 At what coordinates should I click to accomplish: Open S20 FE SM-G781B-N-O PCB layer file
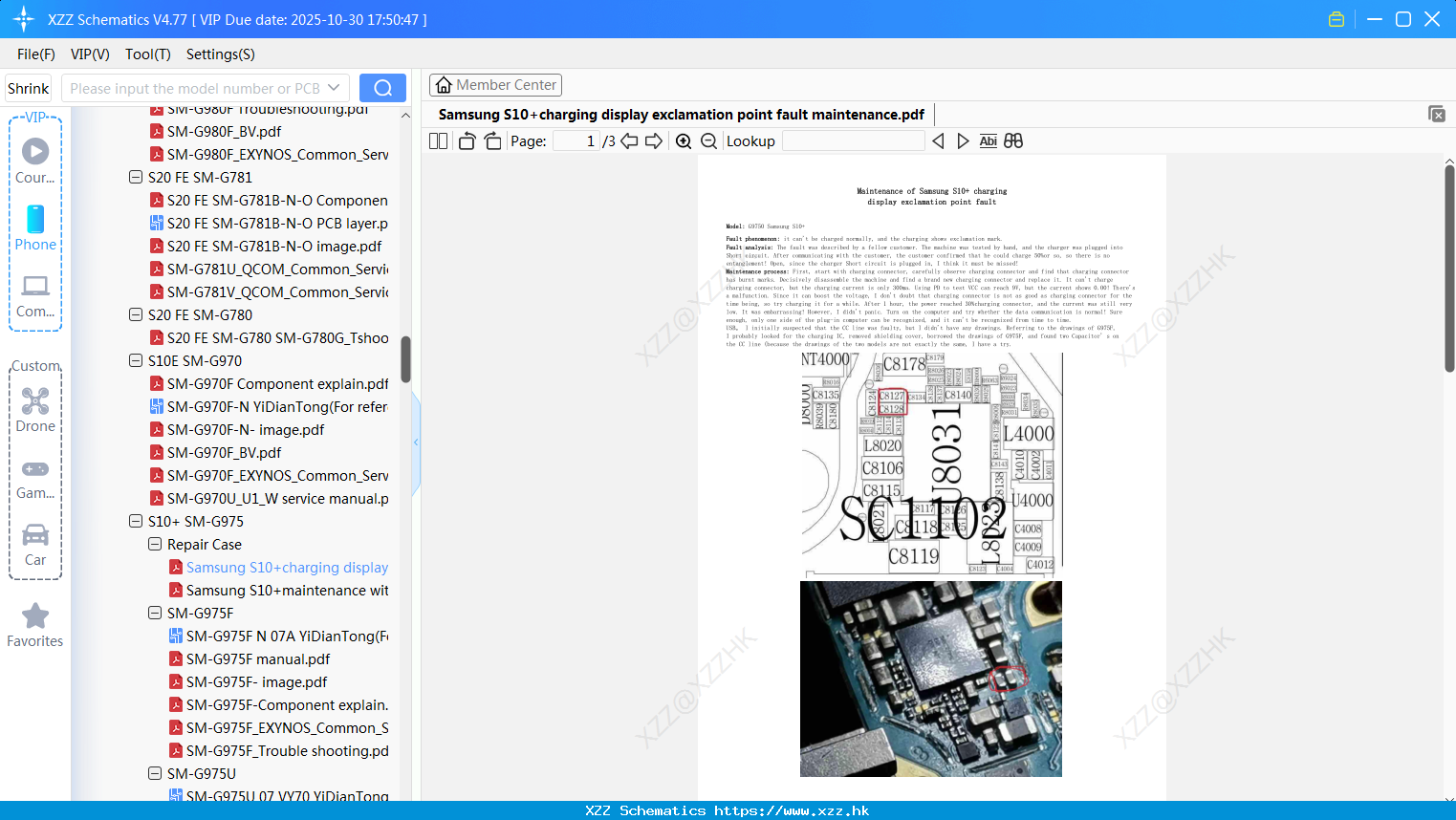point(269,223)
